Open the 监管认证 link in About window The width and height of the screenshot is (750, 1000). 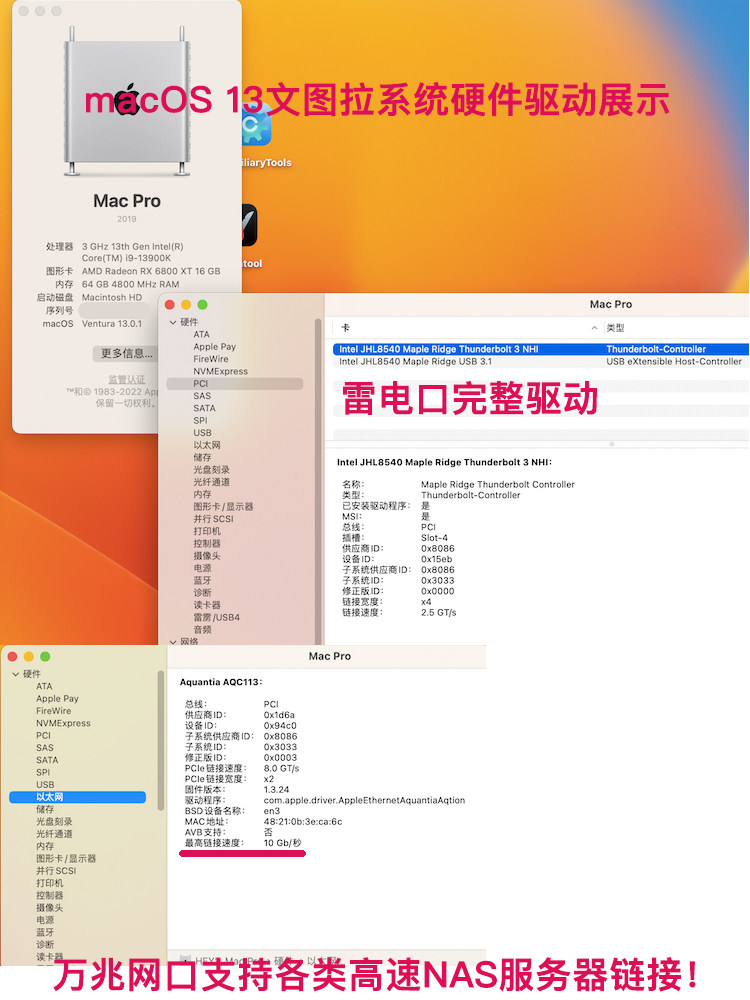click(126, 379)
